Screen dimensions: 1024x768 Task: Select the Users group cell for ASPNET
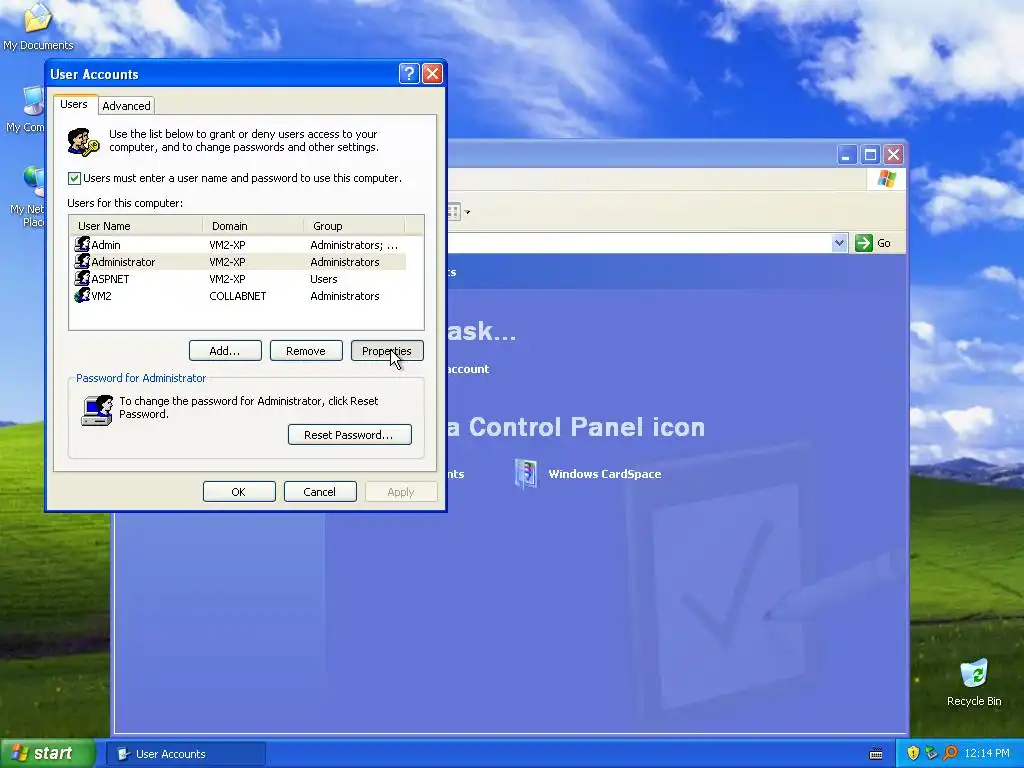pos(324,279)
